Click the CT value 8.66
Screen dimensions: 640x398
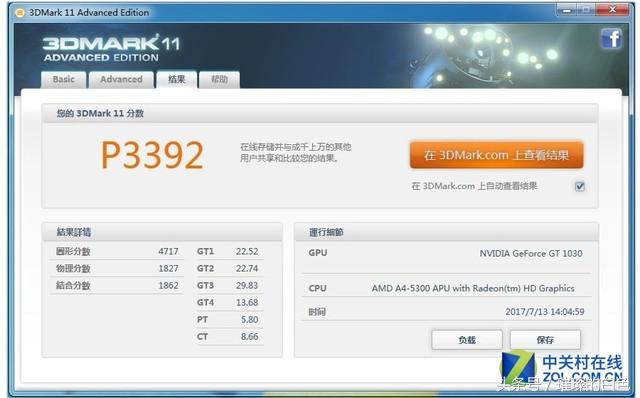click(249, 337)
